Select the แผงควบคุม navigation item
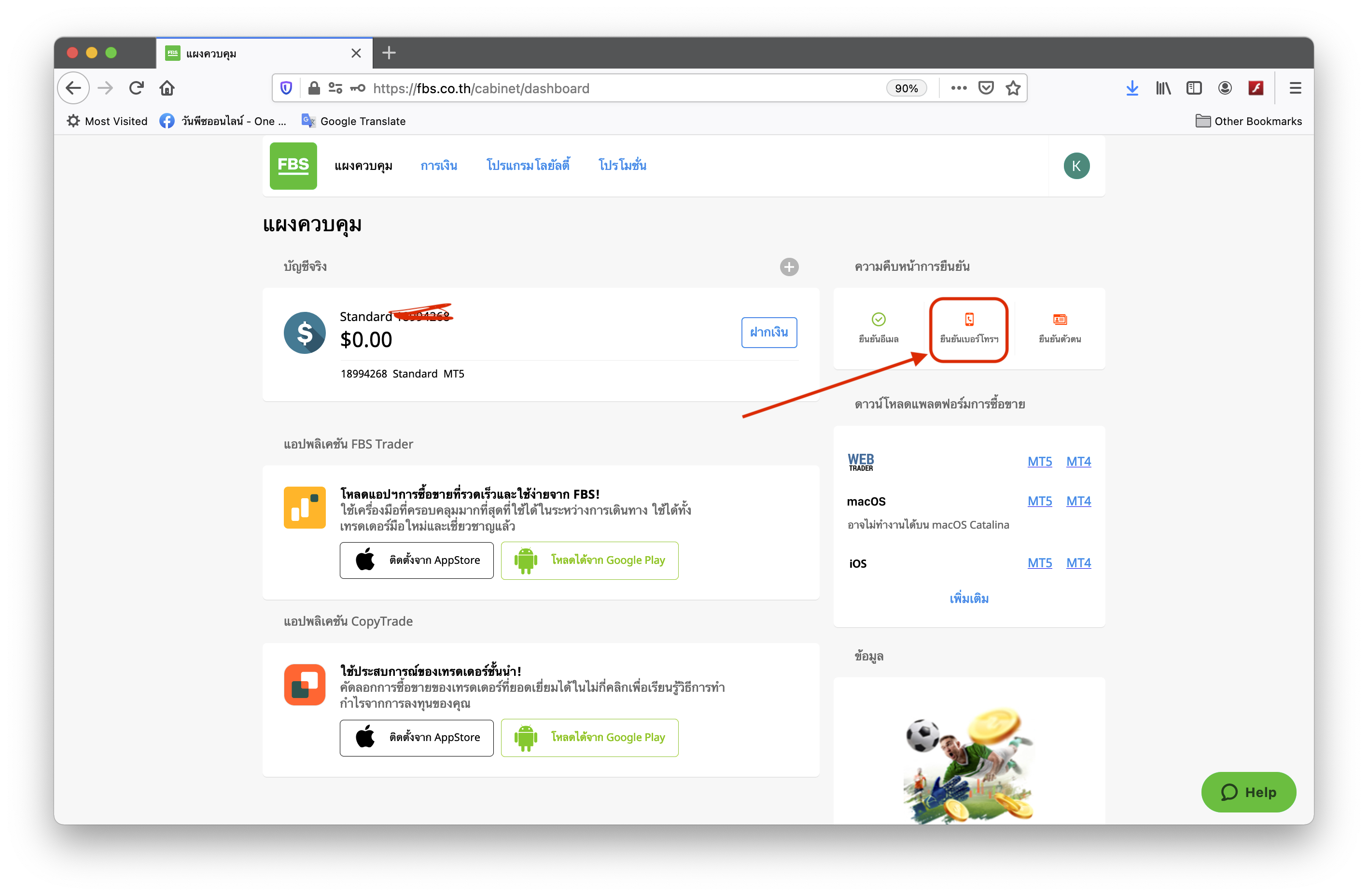The image size is (1368, 896). tap(363, 166)
